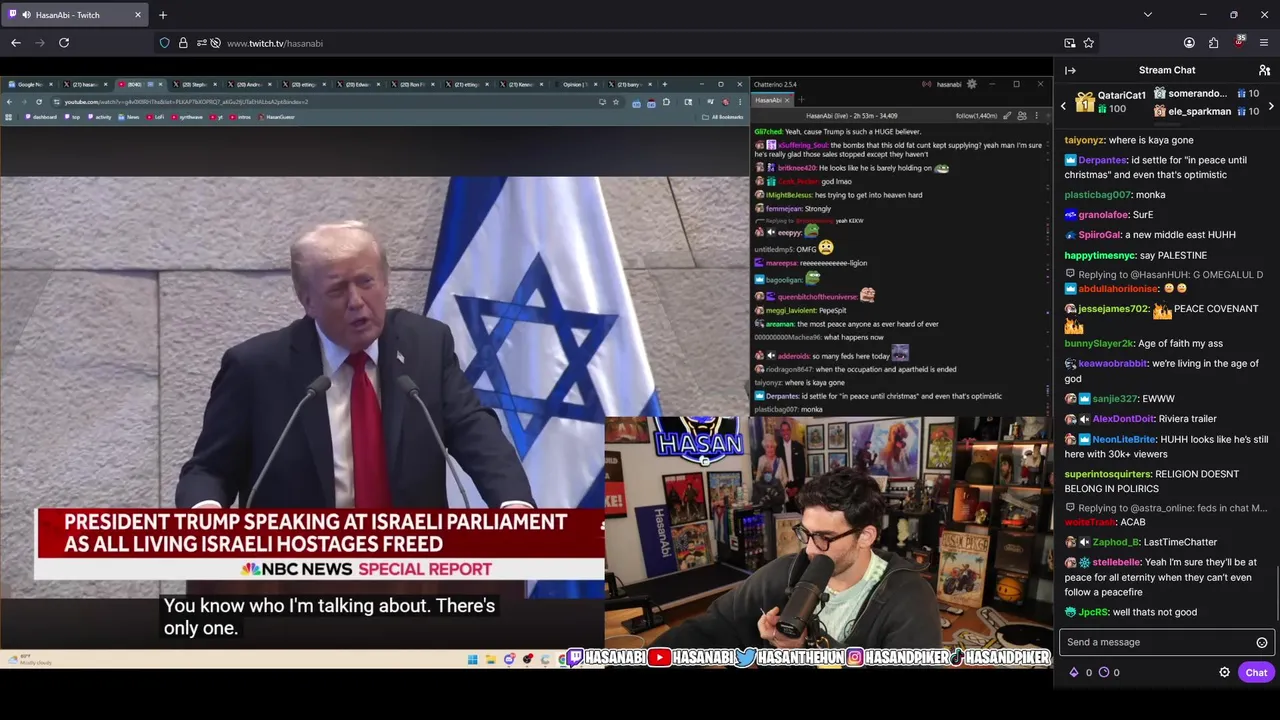The width and height of the screenshot is (1280, 720).
Task: Open site security padlock info
Action: pyautogui.click(x=183, y=43)
